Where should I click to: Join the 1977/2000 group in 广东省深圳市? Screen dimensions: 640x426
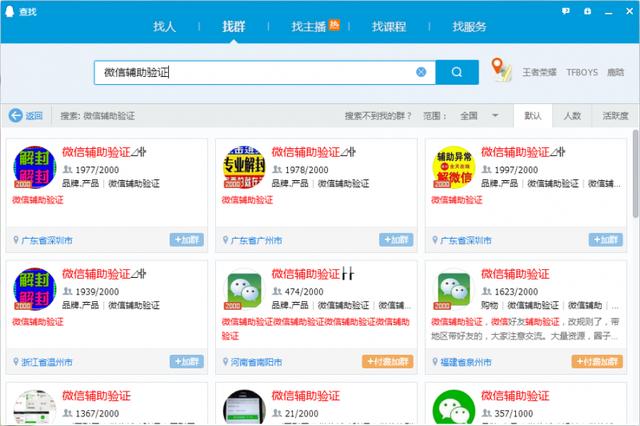point(187,240)
